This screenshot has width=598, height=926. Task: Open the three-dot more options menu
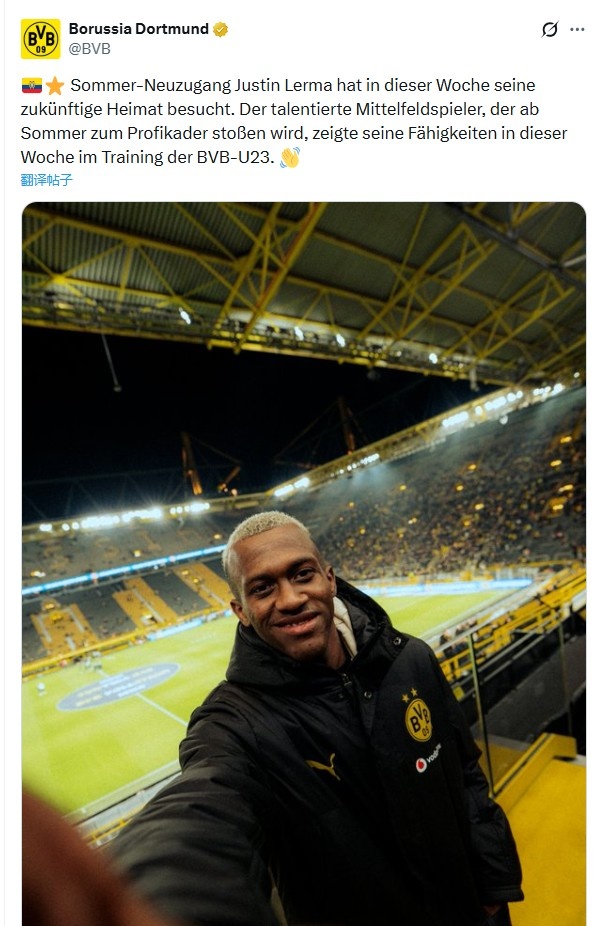pyautogui.click(x=577, y=29)
